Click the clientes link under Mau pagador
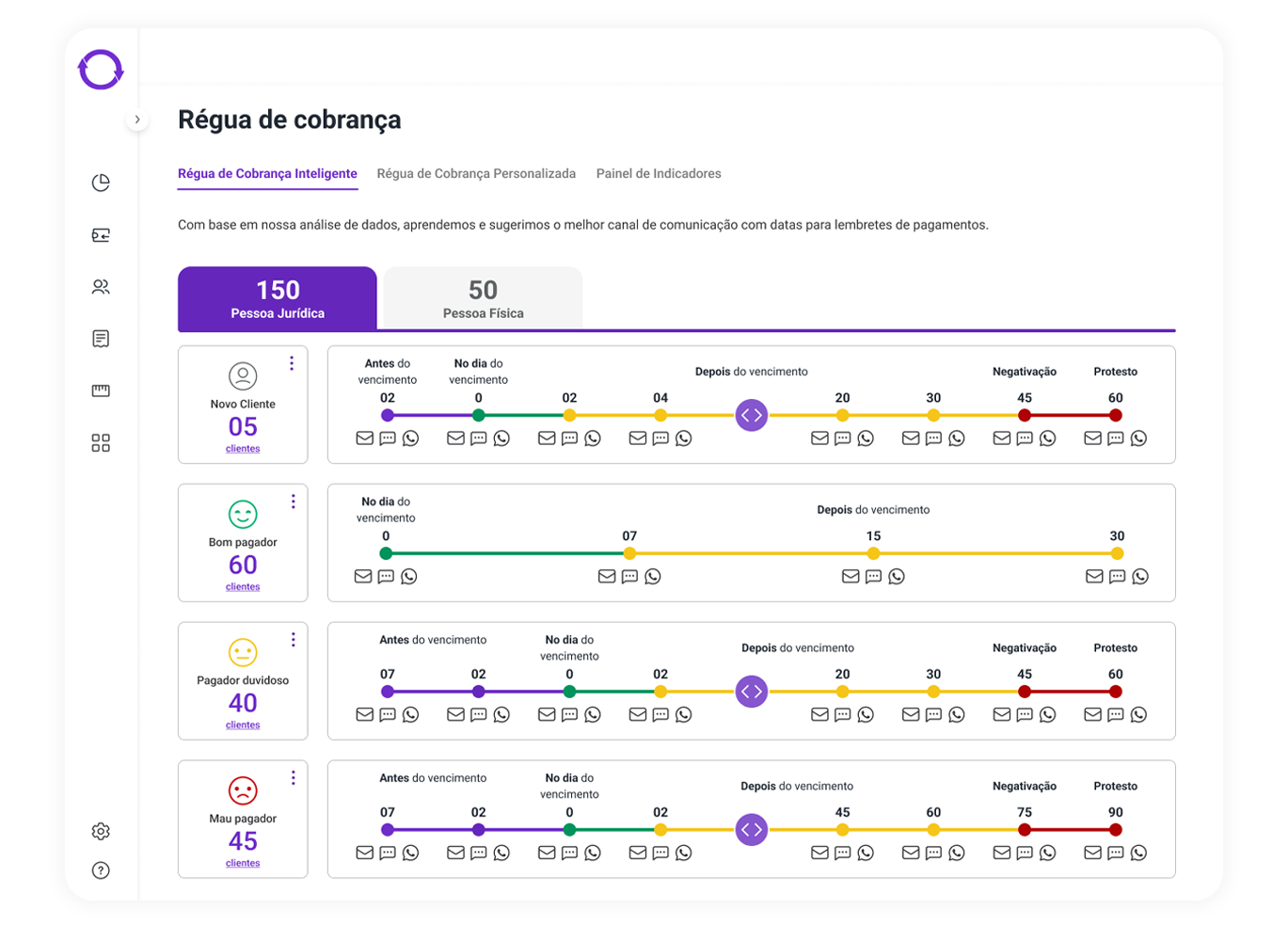 pyautogui.click(x=243, y=864)
